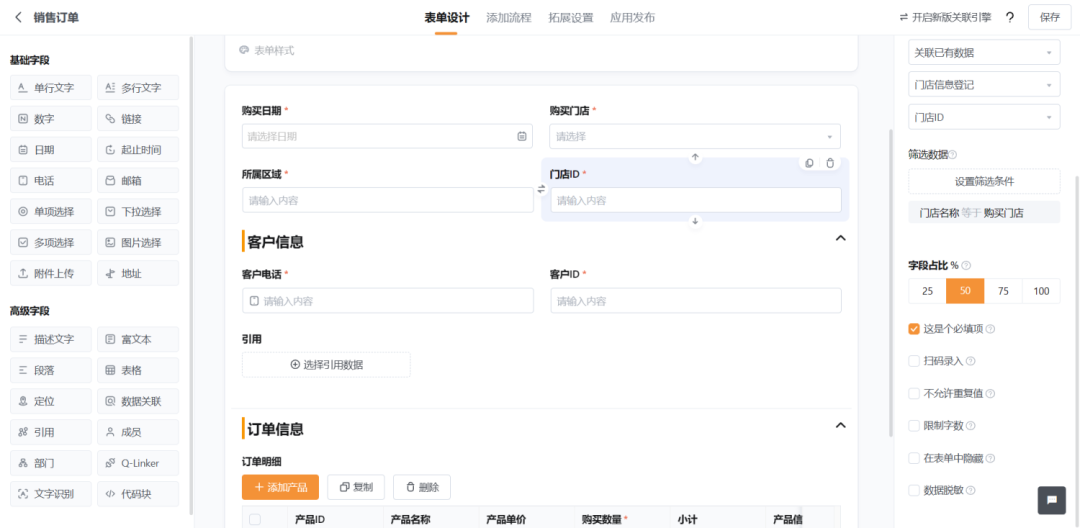Switch to the 添加流程 tab
The width and height of the screenshot is (1080, 528).
508,18
